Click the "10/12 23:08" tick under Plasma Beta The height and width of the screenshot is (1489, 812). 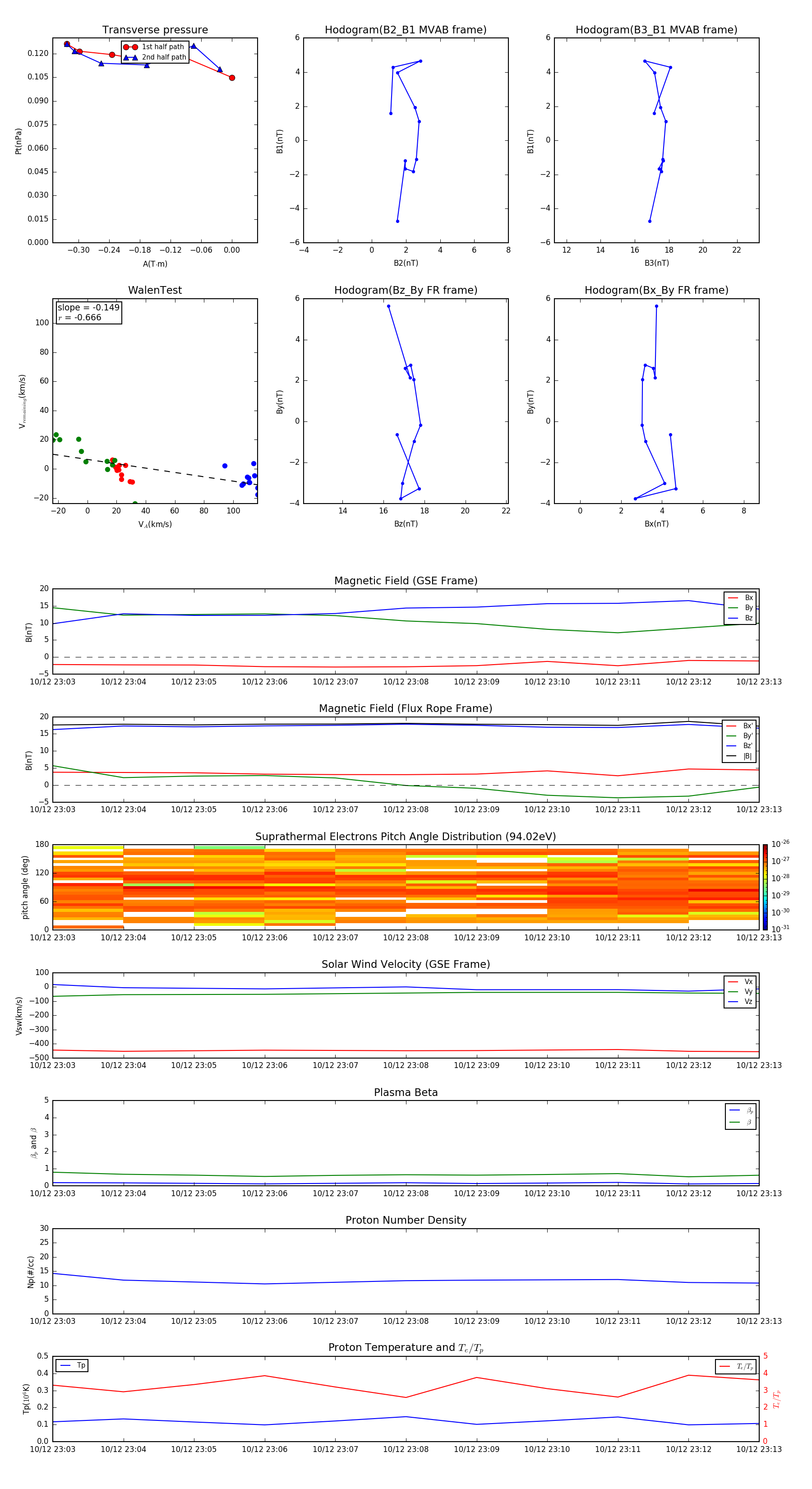click(406, 1193)
